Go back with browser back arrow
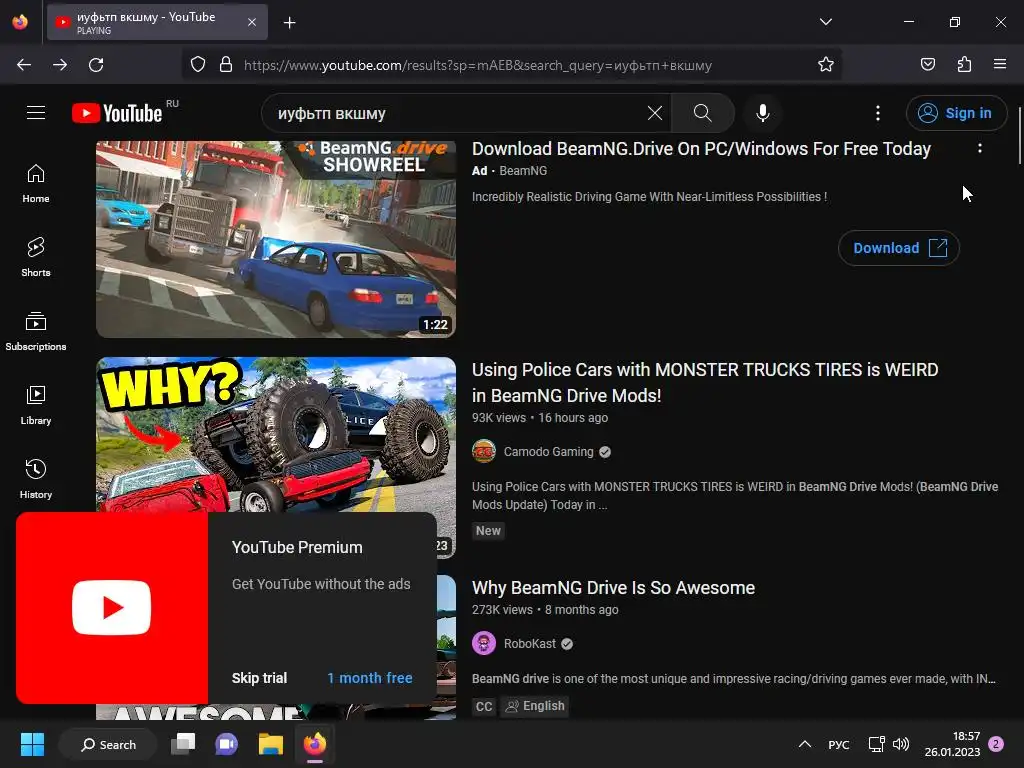This screenshot has height=768, width=1024. [x=24, y=65]
